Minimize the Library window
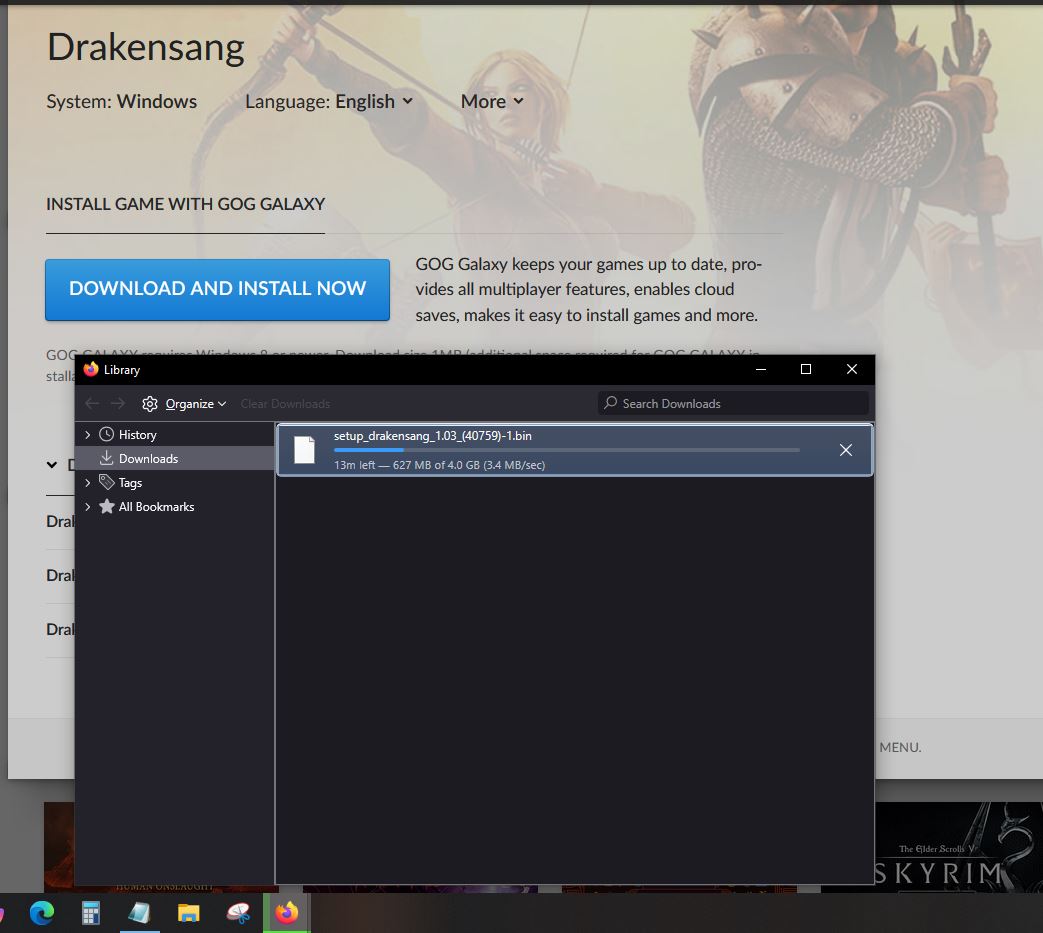1043x933 pixels. [761, 369]
